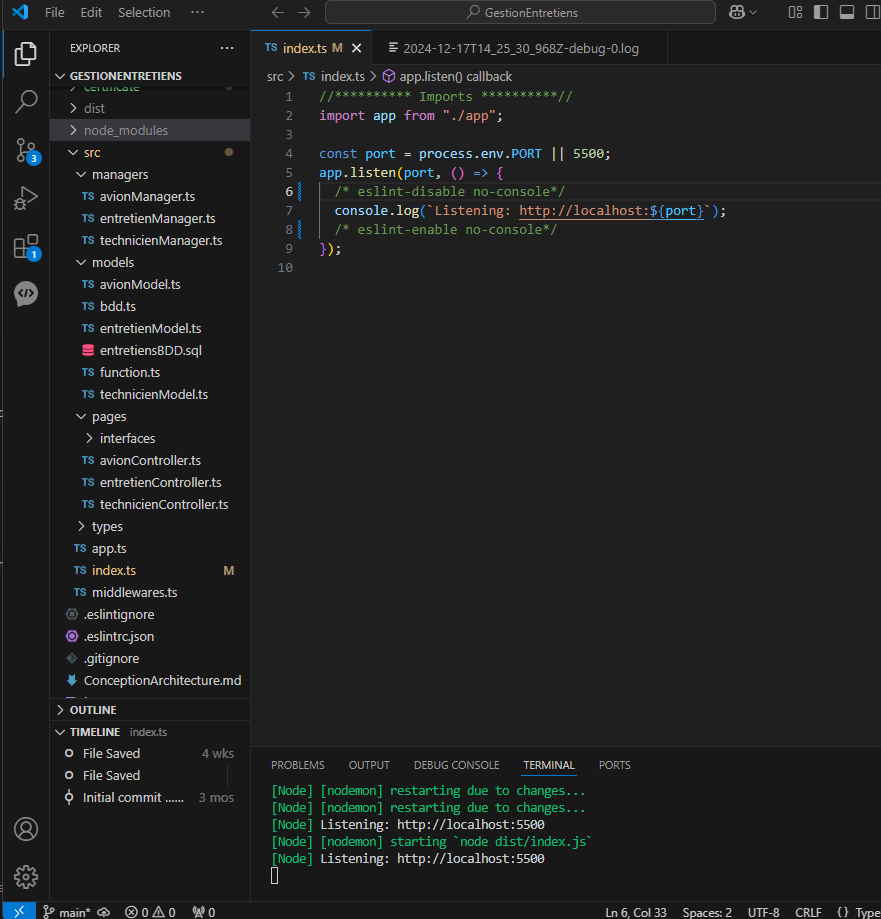Close the index.ts editor tab
Image resolution: width=881 pixels, height=919 pixels.
356,49
